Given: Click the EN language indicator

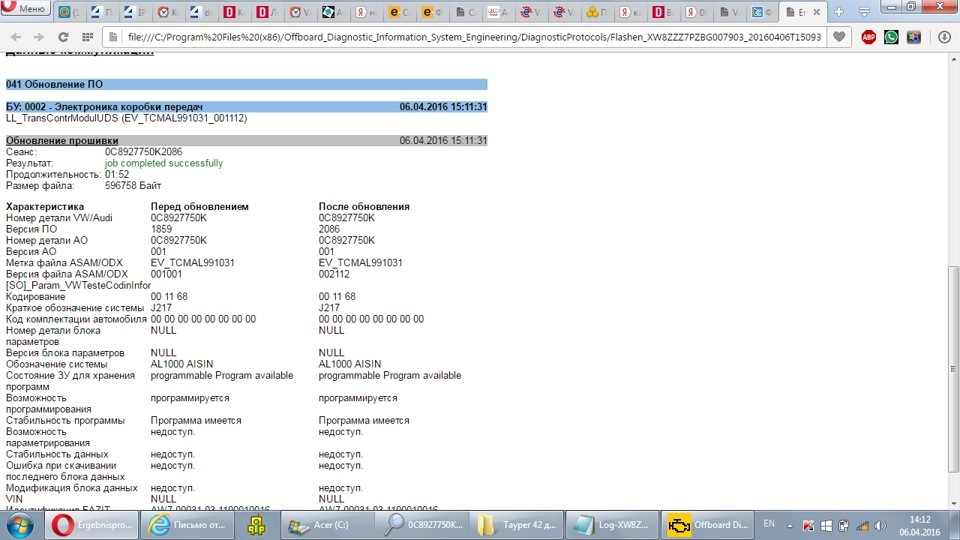Looking at the screenshot, I should coord(769,524).
